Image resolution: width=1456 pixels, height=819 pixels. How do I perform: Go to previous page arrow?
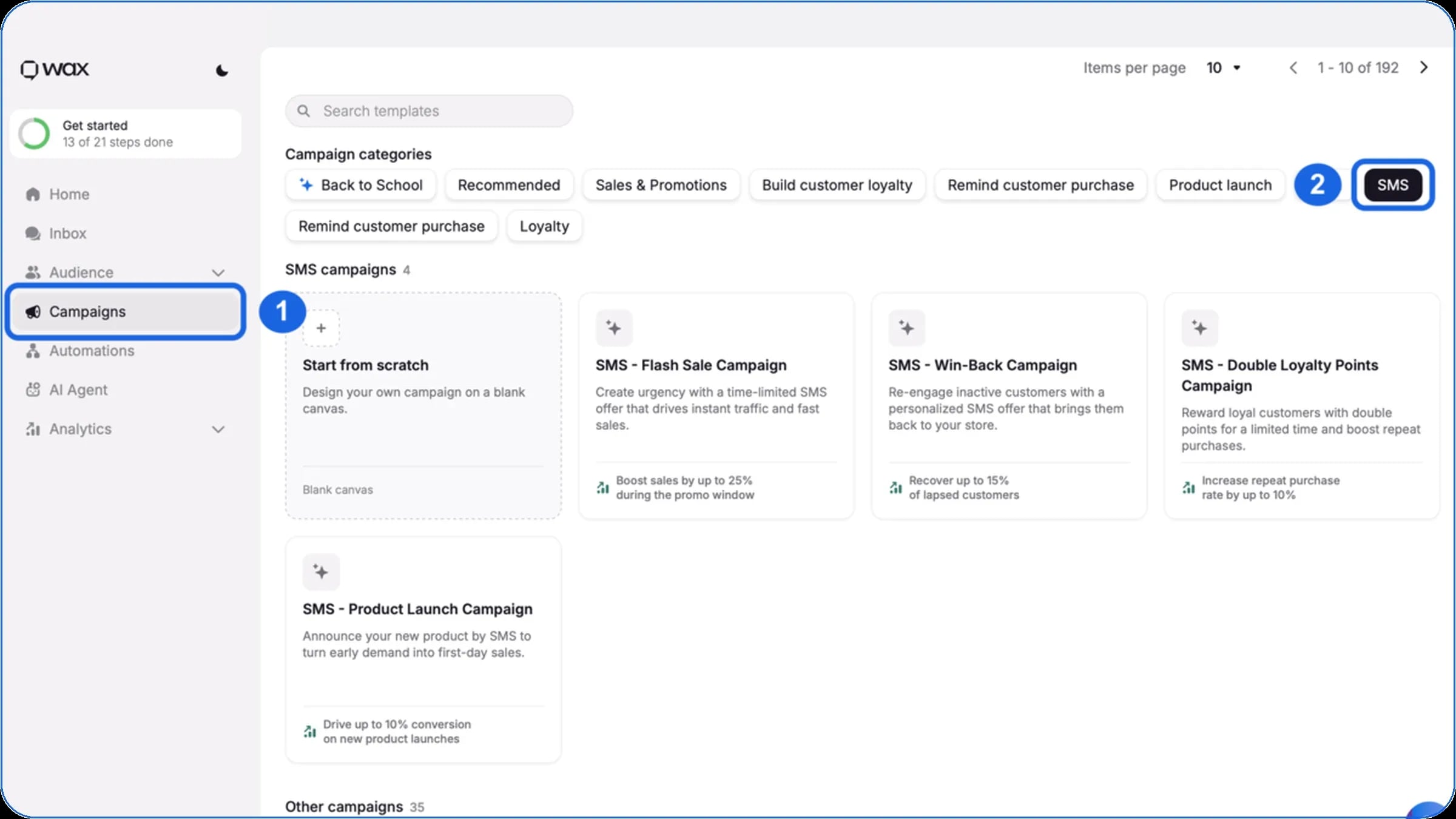pos(1293,68)
